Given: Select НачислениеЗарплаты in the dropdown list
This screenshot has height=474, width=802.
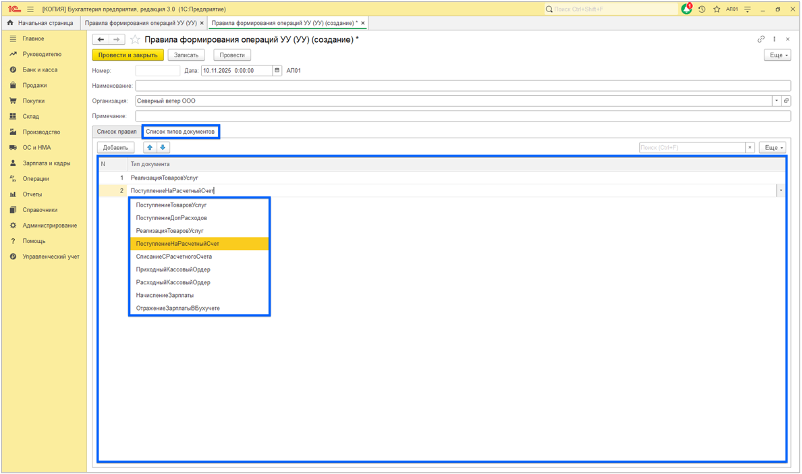Looking at the screenshot, I should click(x=165, y=295).
